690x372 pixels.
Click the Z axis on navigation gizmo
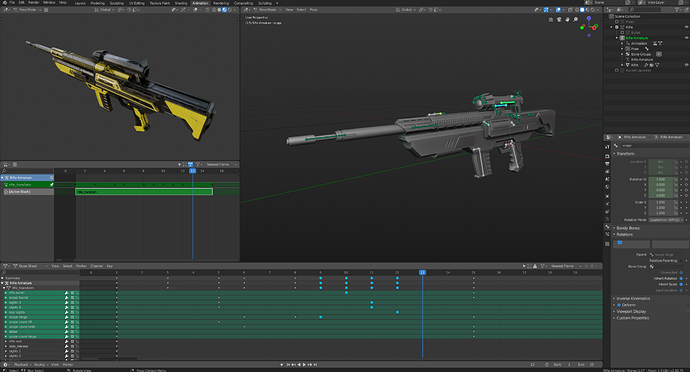tap(589, 18)
